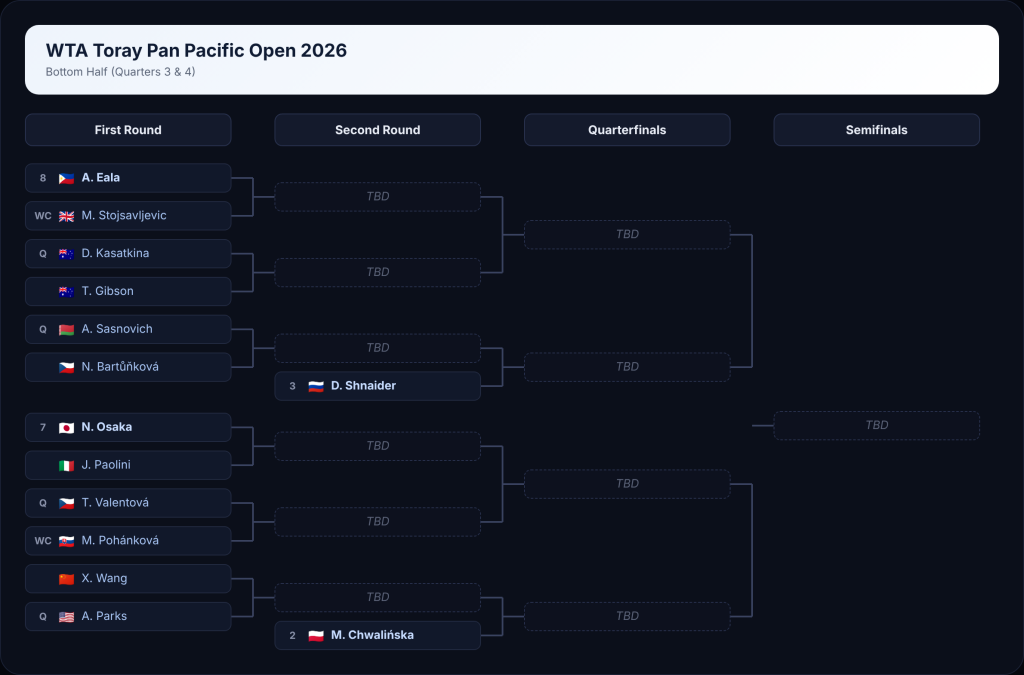Image resolution: width=1024 pixels, height=675 pixels.
Task: Select the T. Valentová qualifier entry
Action: pos(128,503)
